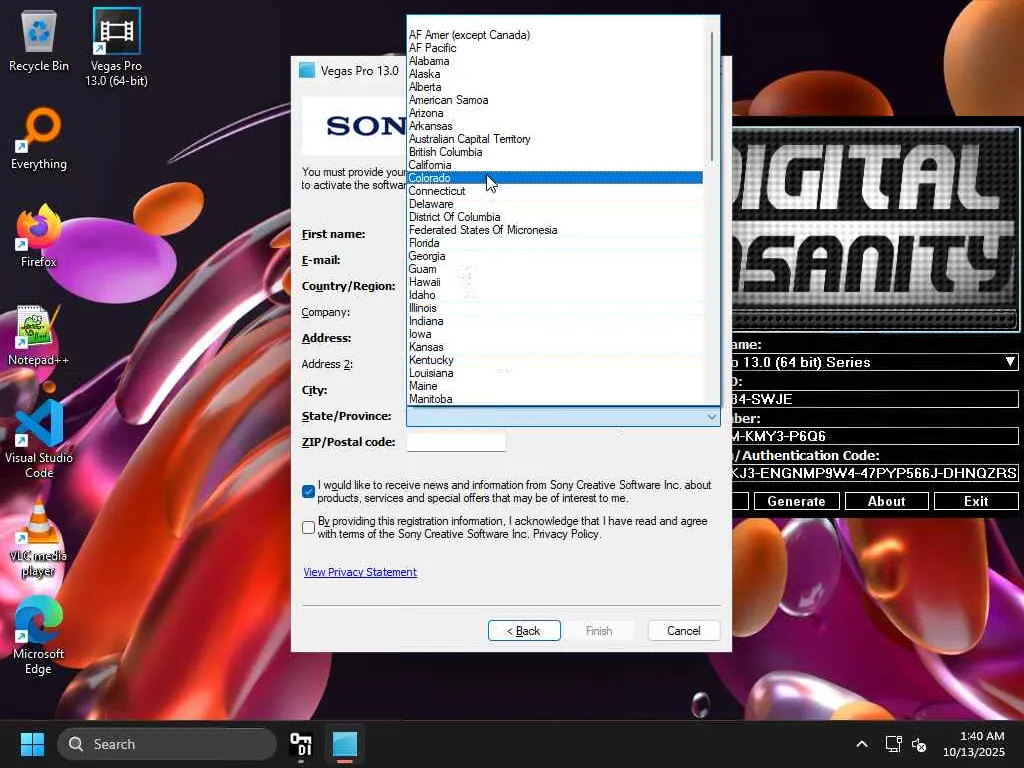Screen dimensions: 1024x768
Task: Cancel the Vegas Pro registration dialog
Action: [x=684, y=631]
